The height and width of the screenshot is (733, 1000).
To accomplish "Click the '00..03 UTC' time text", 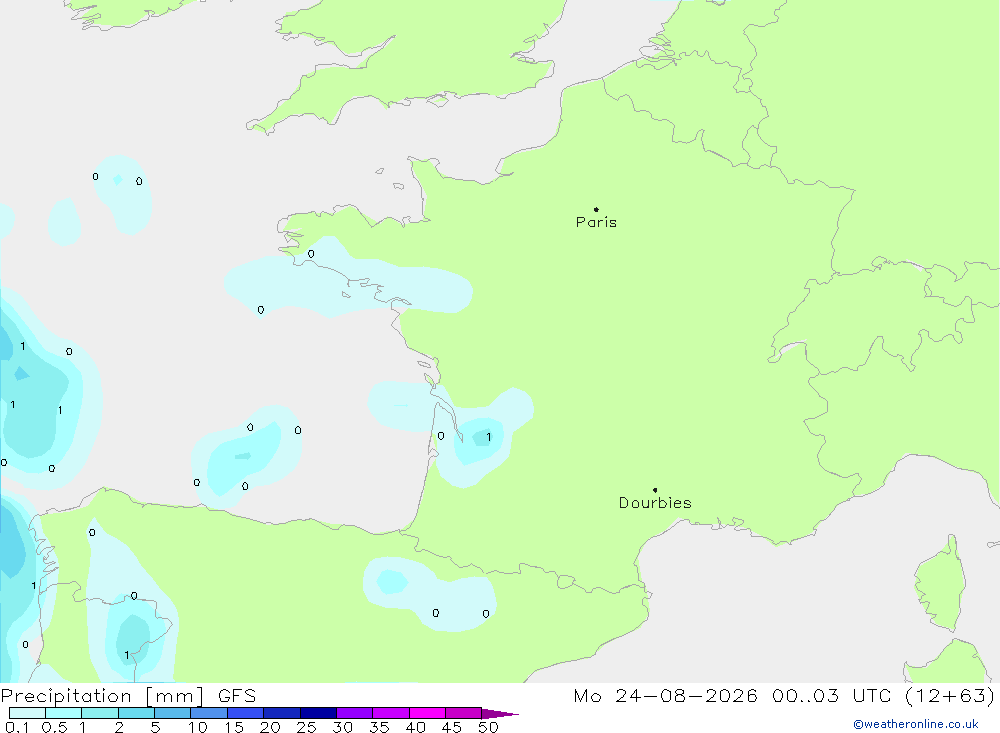I will (x=831, y=696).
